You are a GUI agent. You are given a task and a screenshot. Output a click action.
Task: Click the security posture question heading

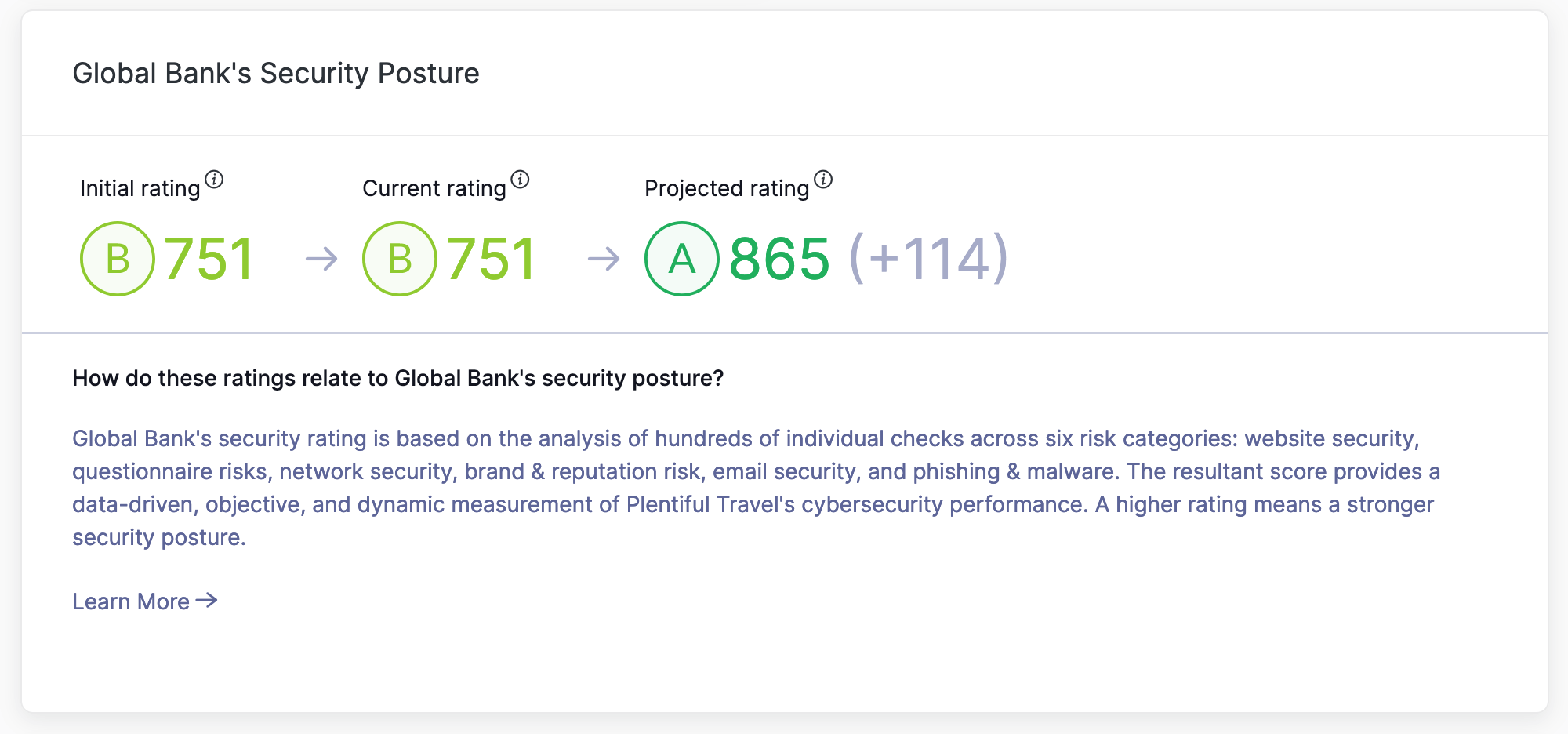click(398, 378)
